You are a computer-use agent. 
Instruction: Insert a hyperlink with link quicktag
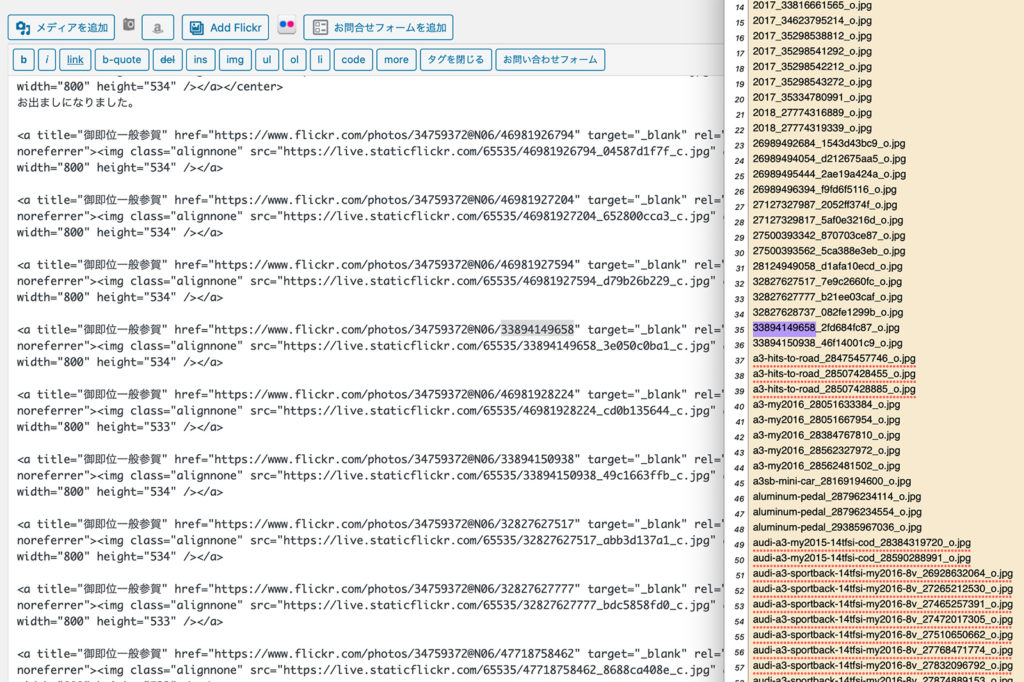tap(75, 60)
